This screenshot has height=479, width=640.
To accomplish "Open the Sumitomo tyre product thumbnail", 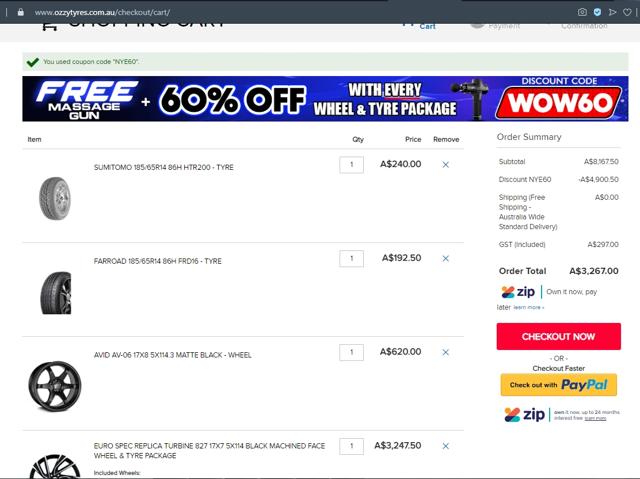I will pos(55,198).
